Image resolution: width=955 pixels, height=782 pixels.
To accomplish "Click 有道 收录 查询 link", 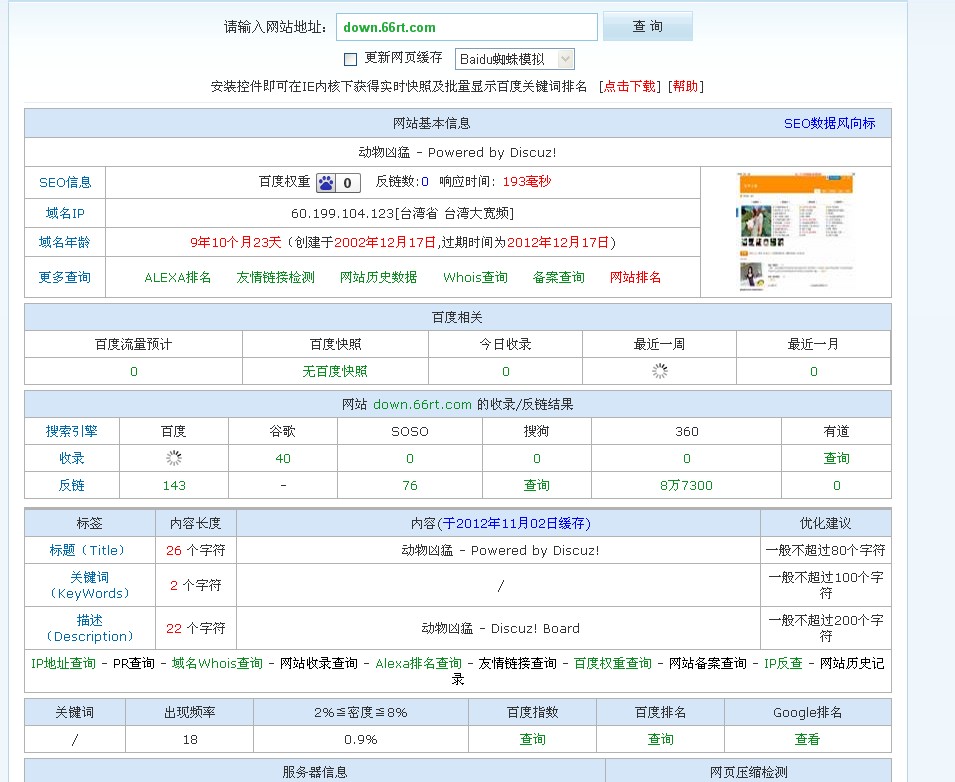I will point(836,459).
